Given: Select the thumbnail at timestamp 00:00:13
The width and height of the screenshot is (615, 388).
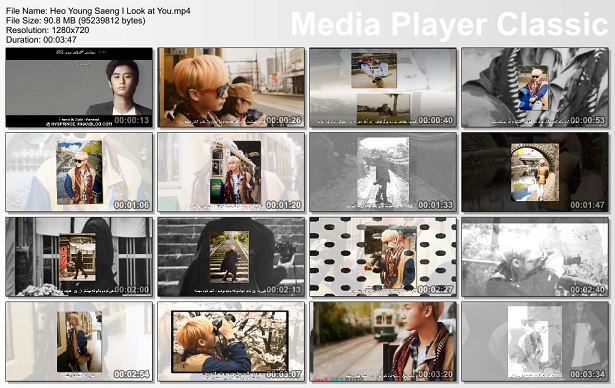Looking at the screenshot, I should [79, 87].
